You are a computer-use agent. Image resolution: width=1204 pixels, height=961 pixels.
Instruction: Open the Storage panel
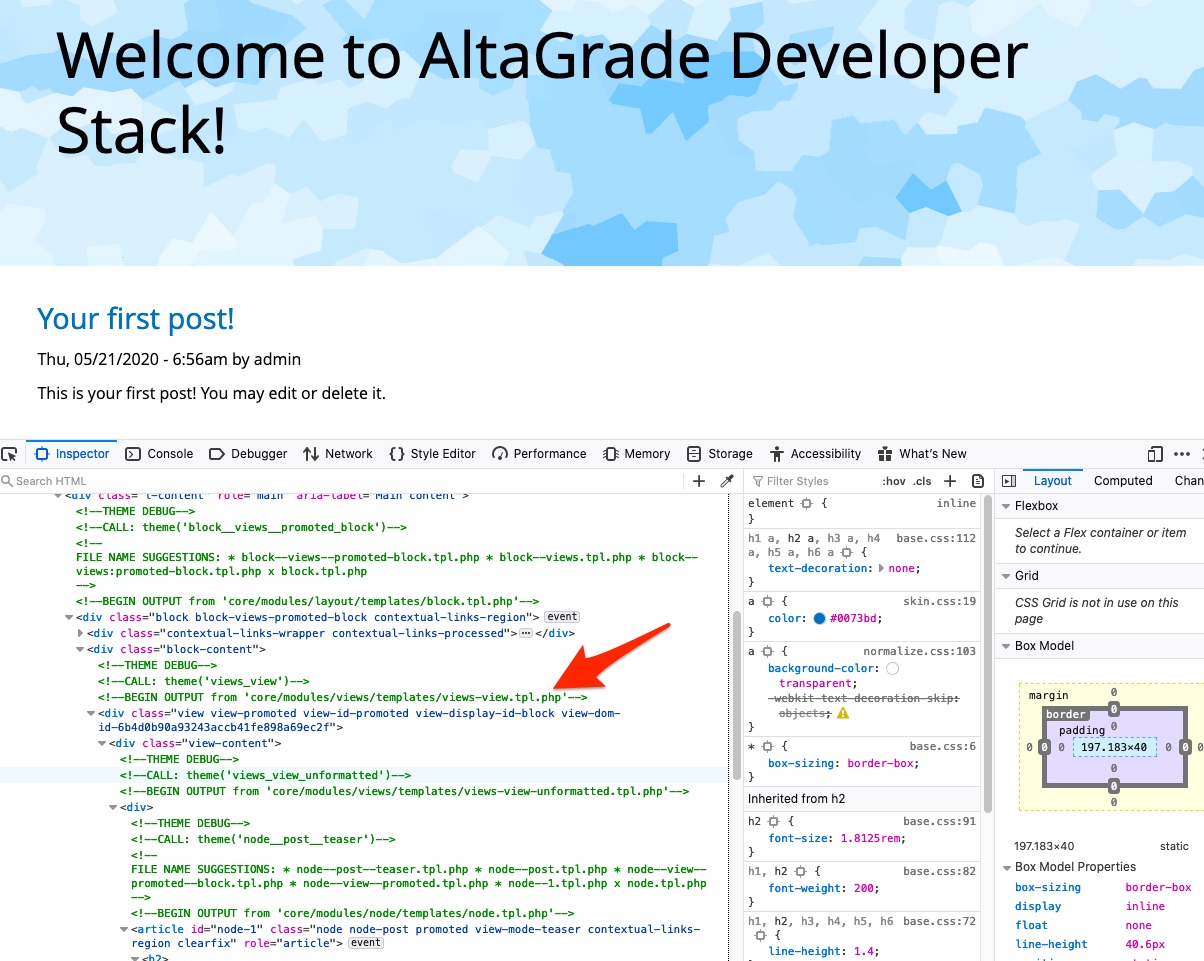tap(719, 454)
